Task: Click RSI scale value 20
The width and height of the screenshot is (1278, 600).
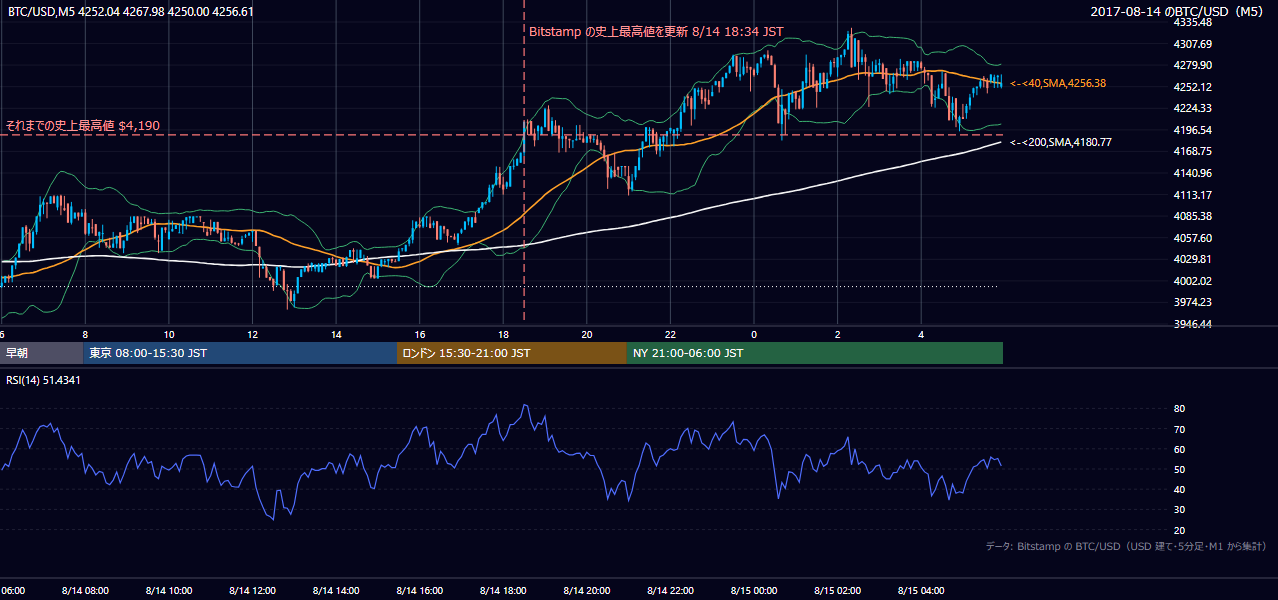Action: 1179,531
